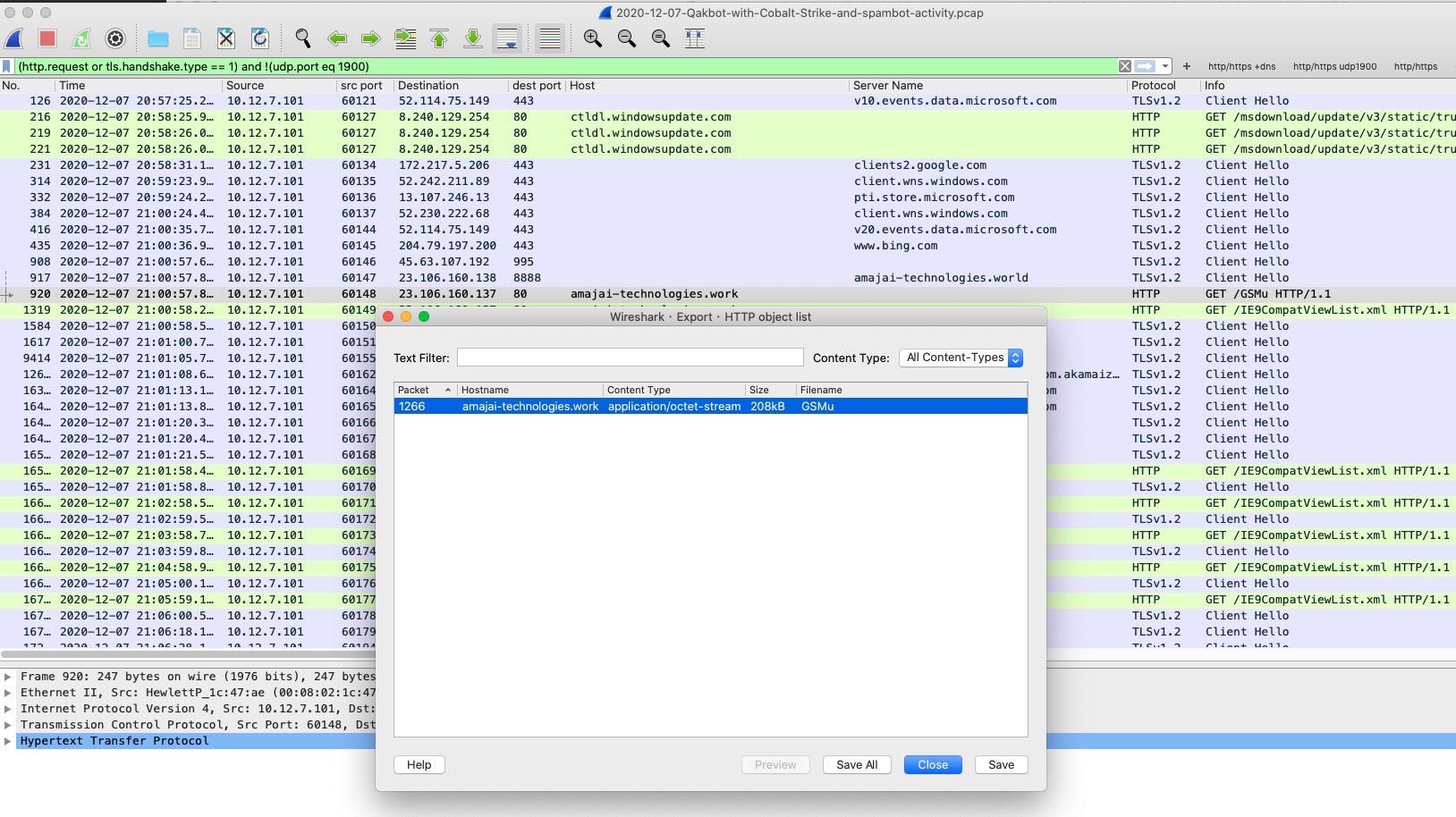
Task: Sort HTTP objects by Filename column
Action: point(911,390)
